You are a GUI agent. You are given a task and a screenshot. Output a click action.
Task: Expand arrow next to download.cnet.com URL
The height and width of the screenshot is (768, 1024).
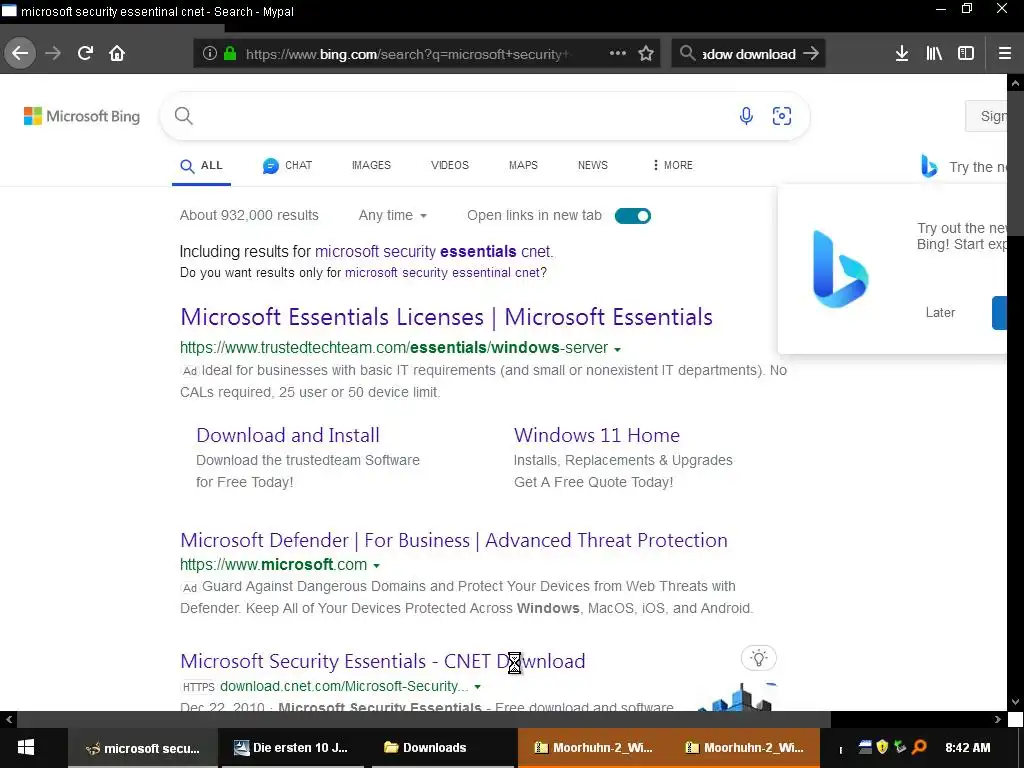click(x=478, y=687)
